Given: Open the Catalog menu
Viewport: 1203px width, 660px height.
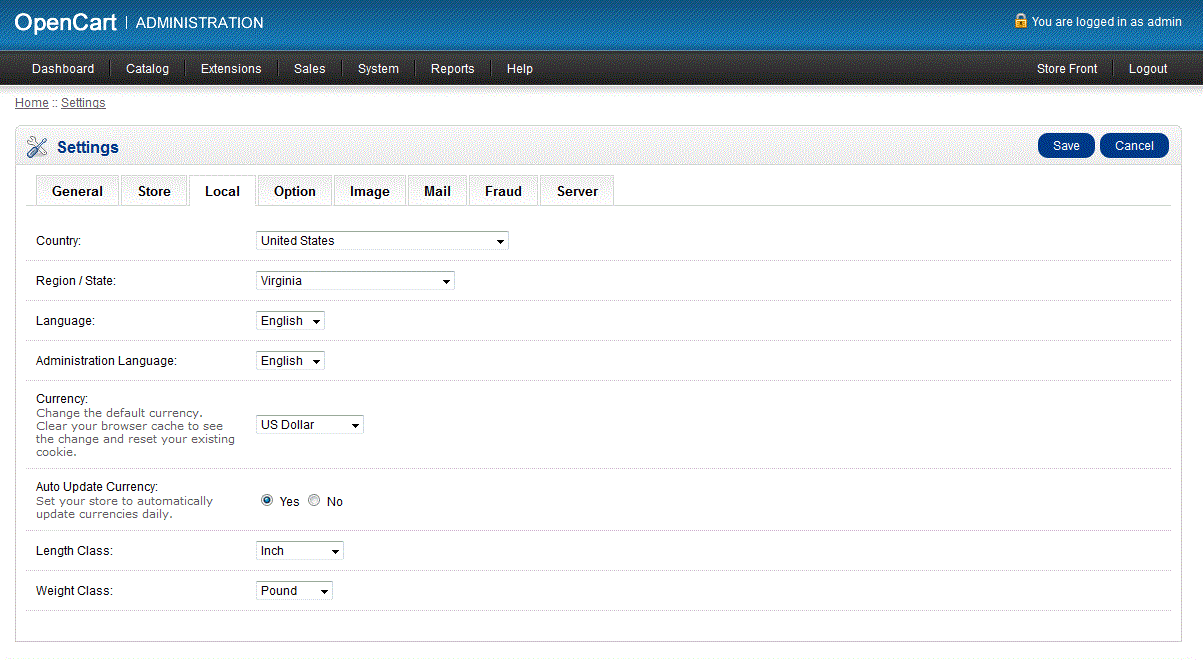Looking at the screenshot, I should click(x=147, y=69).
